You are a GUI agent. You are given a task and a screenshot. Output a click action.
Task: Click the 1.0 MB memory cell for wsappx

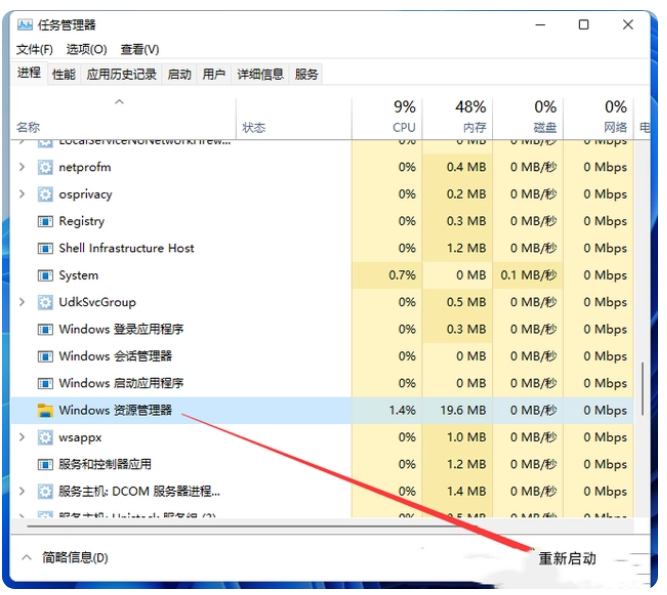point(457,438)
